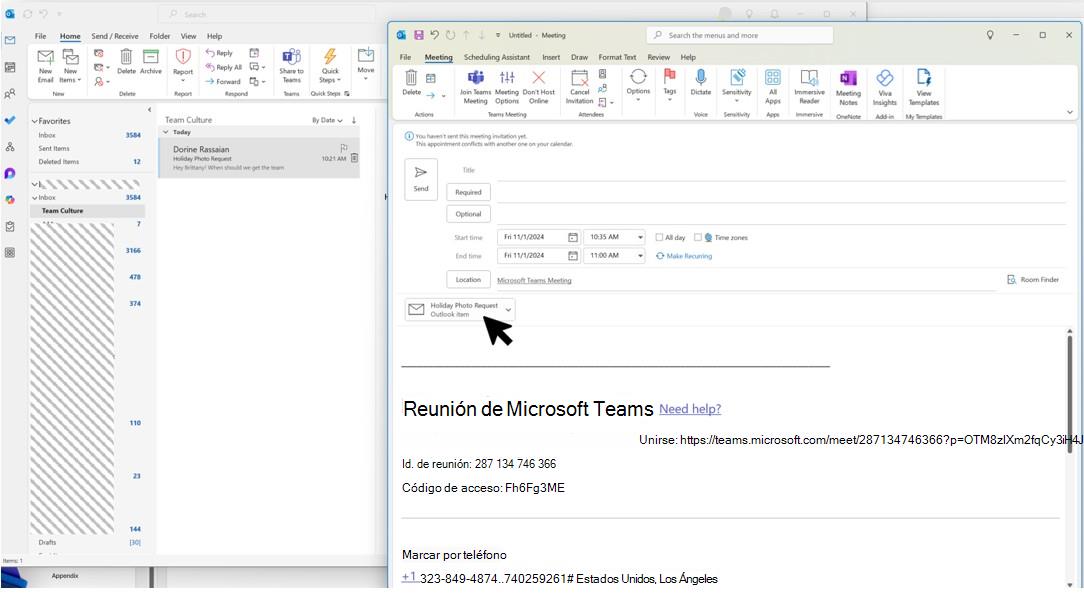
Task: Click search the menus and more box
Action: pos(740,35)
